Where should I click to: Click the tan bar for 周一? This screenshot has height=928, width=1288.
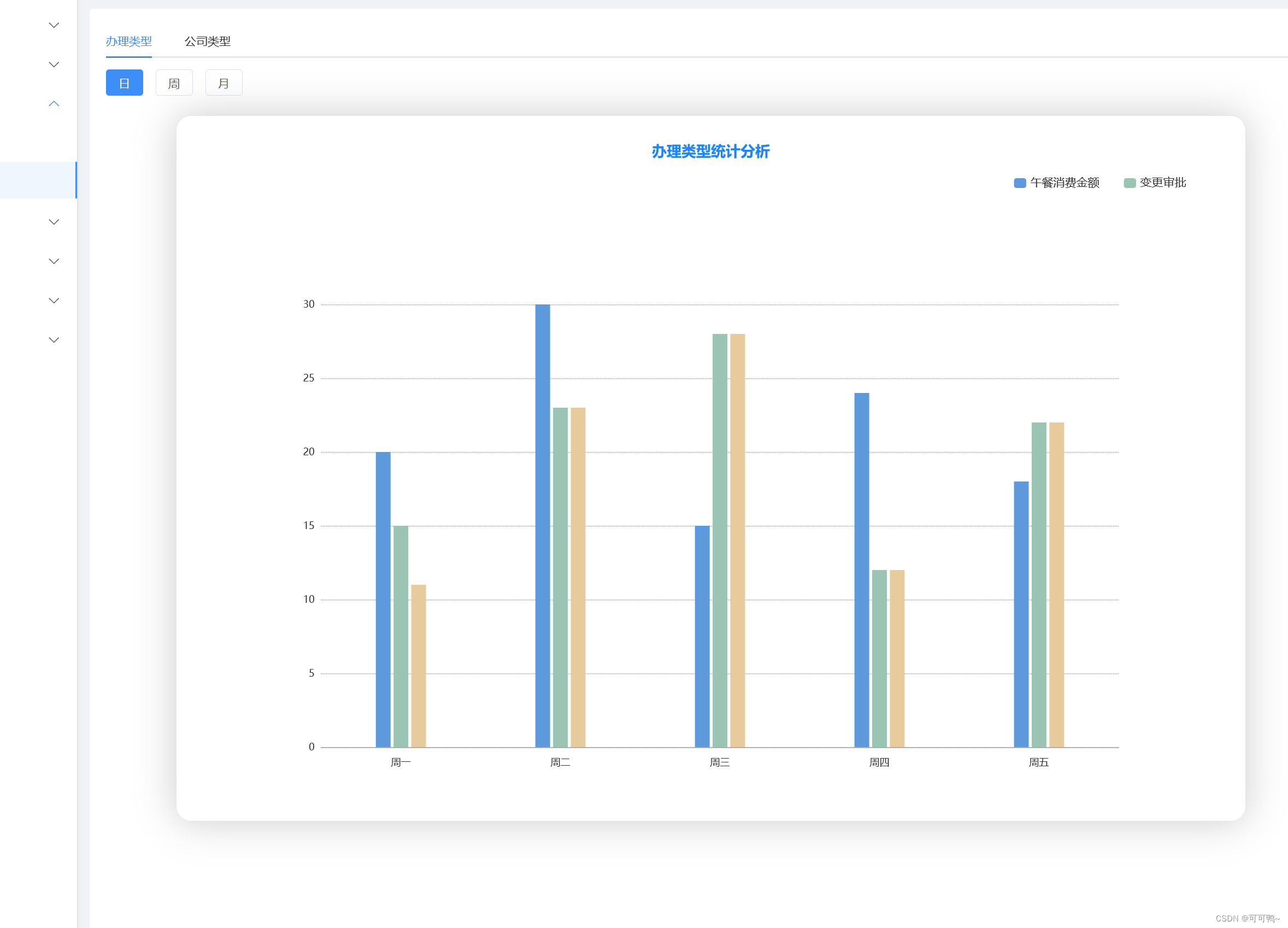click(418, 666)
